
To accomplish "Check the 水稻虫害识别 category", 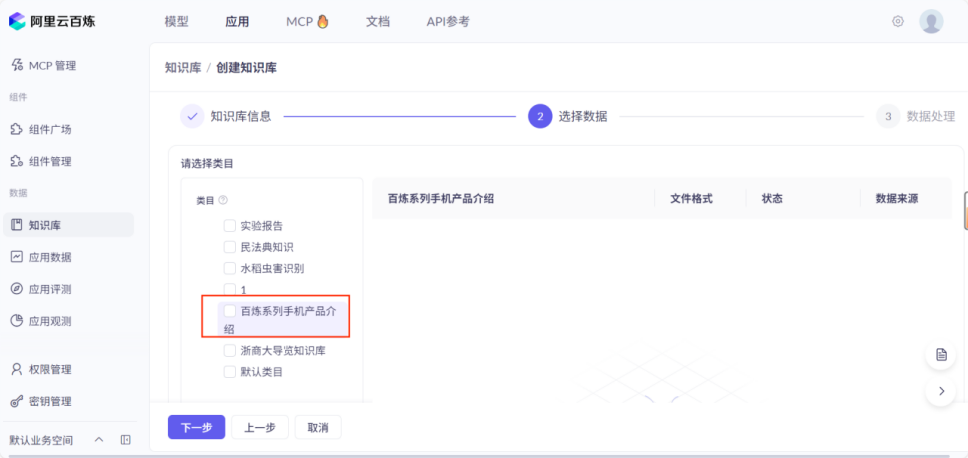I will coord(230,269).
